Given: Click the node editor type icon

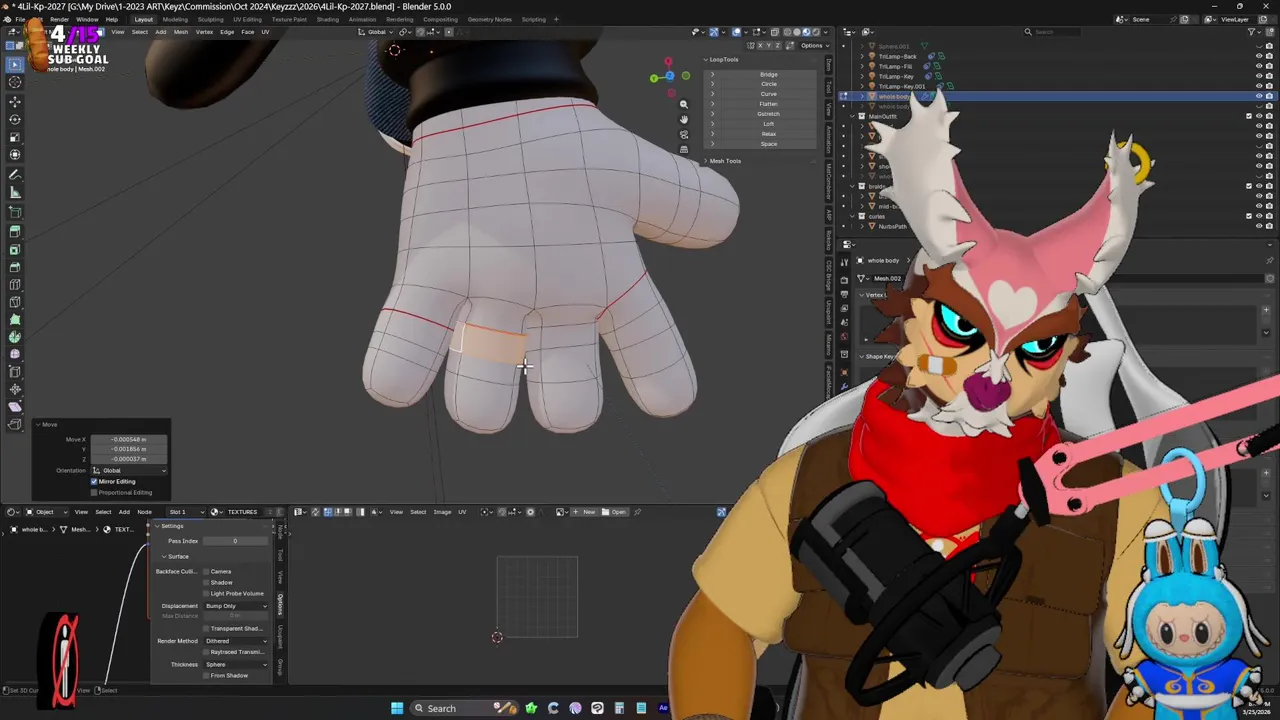Looking at the screenshot, I should (x=14, y=512).
